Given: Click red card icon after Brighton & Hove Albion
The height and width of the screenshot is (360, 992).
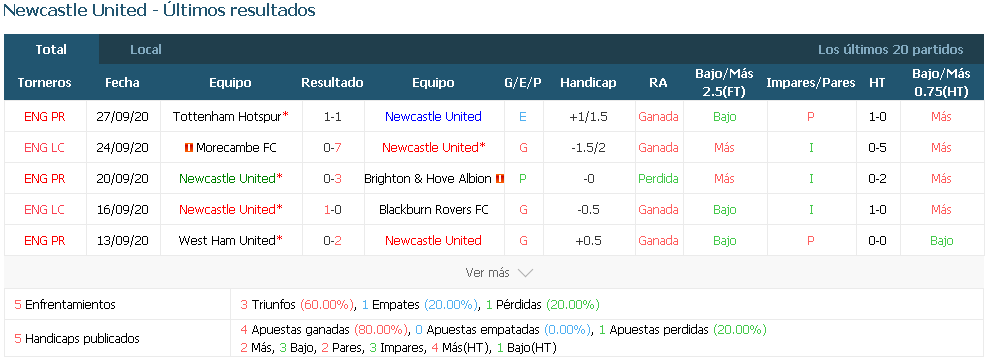Looking at the screenshot, I should [500, 179].
